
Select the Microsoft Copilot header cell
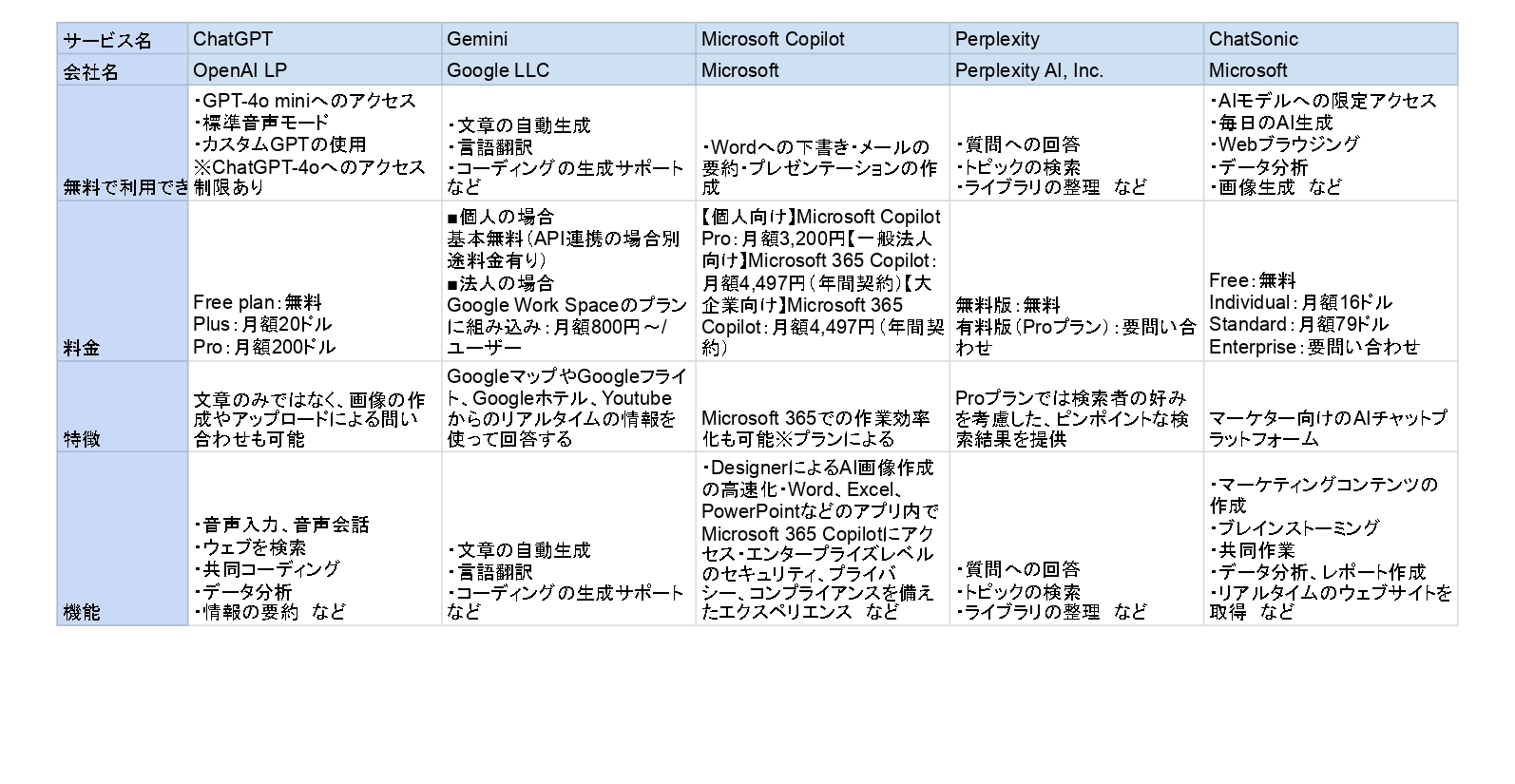[822, 39]
